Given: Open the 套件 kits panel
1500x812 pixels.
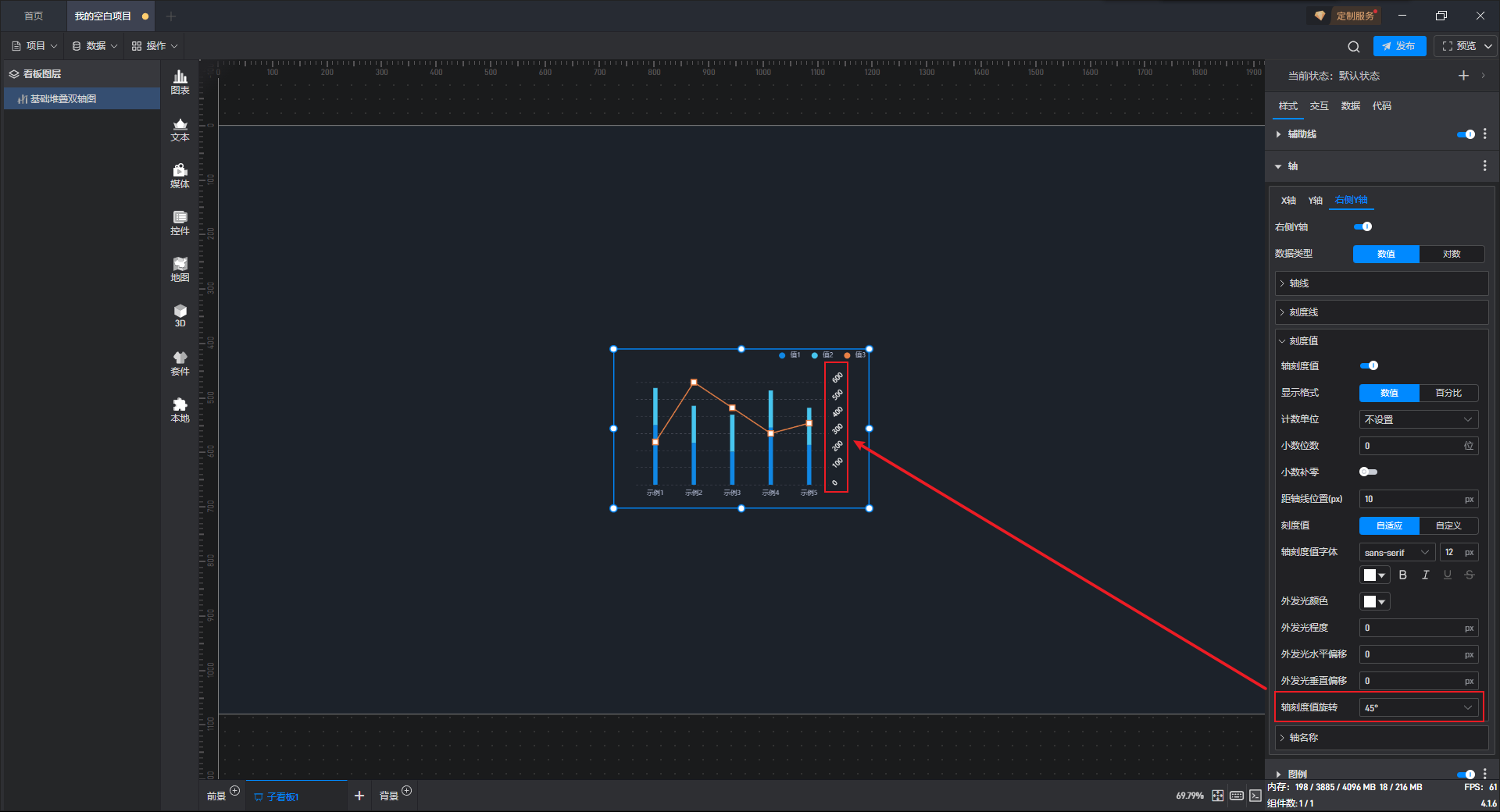Looking at the screenshot, I should click(180, 363).
